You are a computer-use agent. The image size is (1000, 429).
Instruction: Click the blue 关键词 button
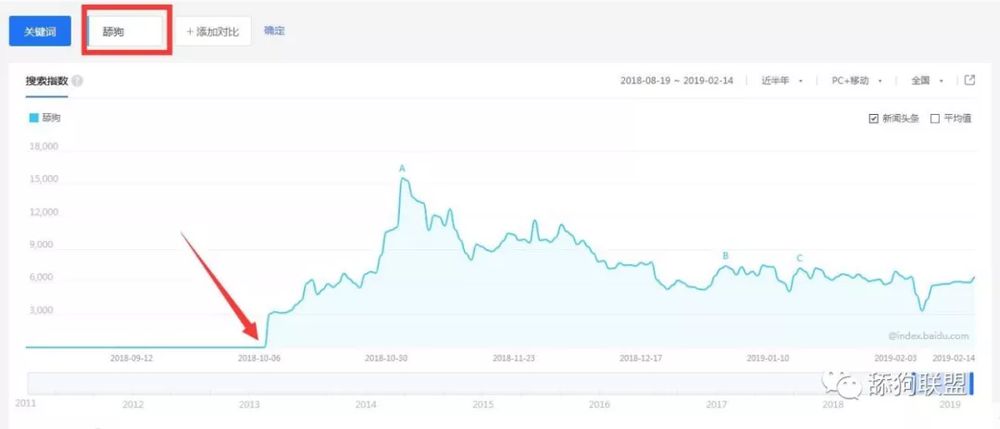pos(39,31)
